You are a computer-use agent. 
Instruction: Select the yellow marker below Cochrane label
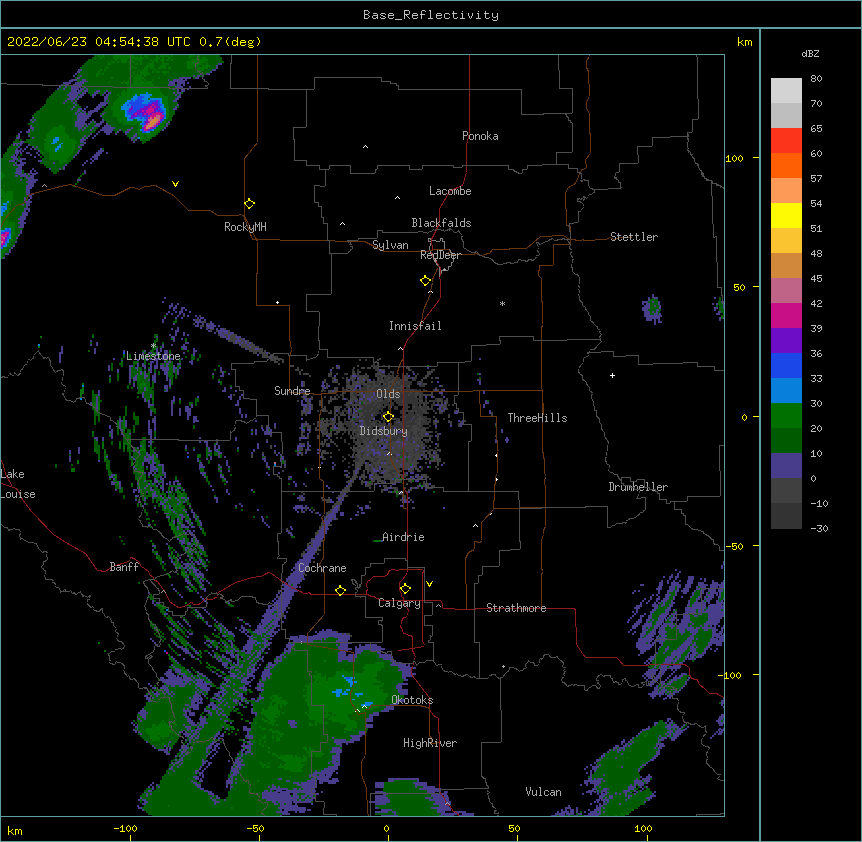[340, 590]
